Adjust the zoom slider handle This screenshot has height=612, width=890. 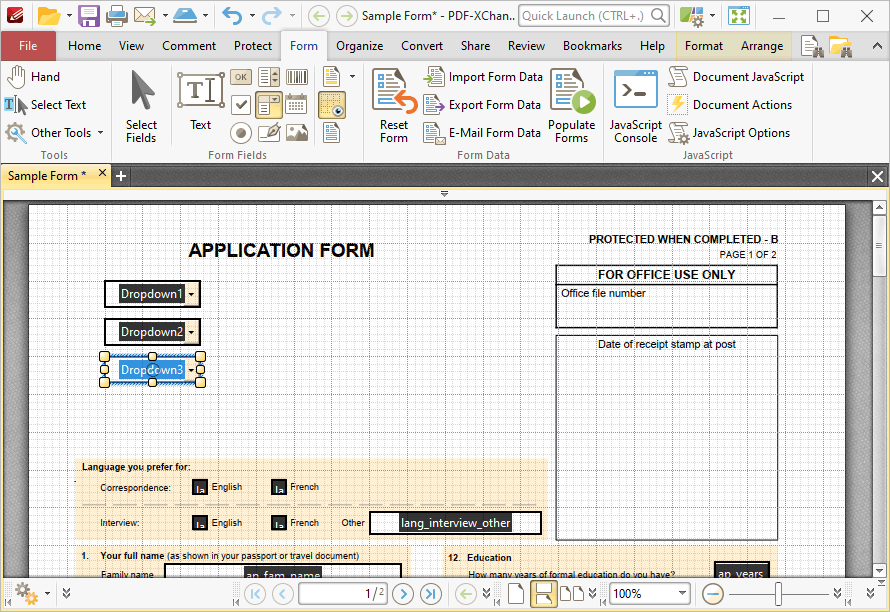[x=778, y=594]
